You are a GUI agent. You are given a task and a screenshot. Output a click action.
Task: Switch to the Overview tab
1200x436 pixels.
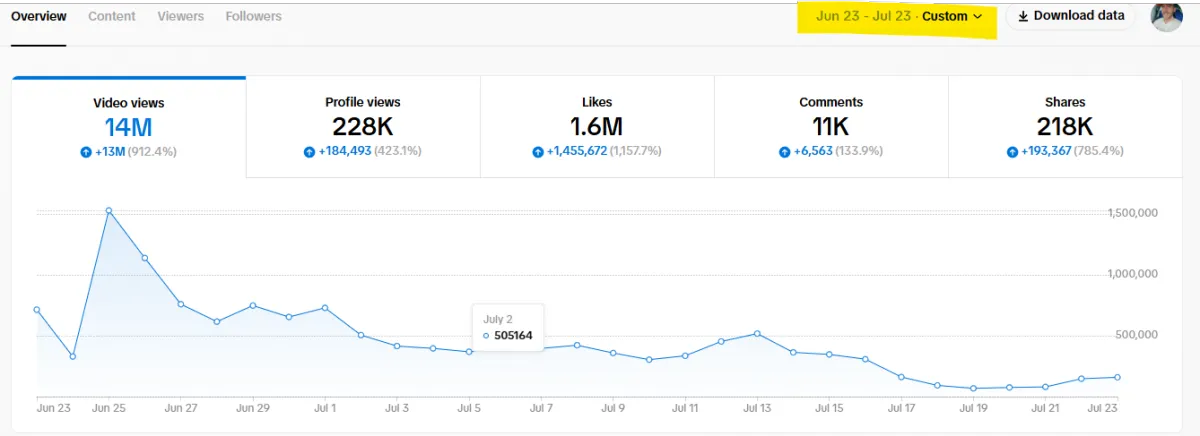[39, 16]
